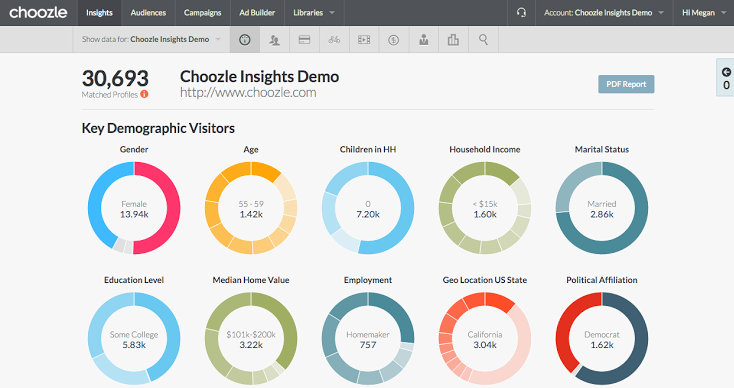Download the PDF Report

(626, 84)
